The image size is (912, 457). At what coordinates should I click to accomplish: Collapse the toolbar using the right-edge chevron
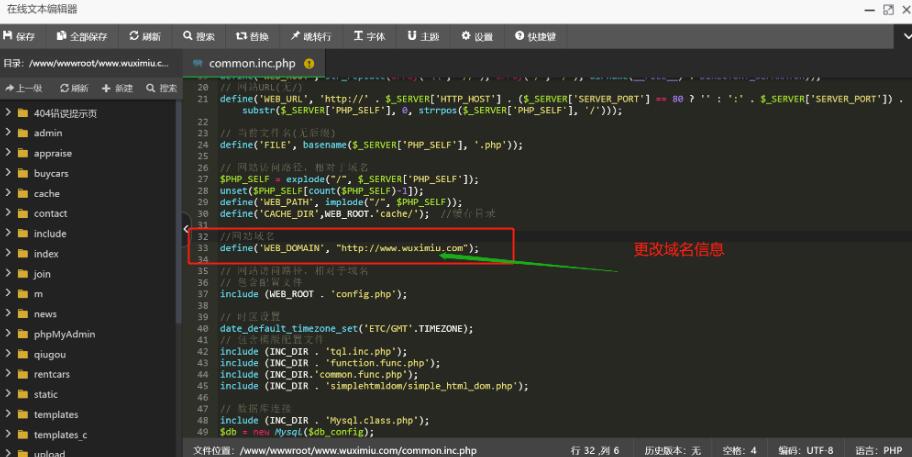pyautogui.click(x=906, y=36)
